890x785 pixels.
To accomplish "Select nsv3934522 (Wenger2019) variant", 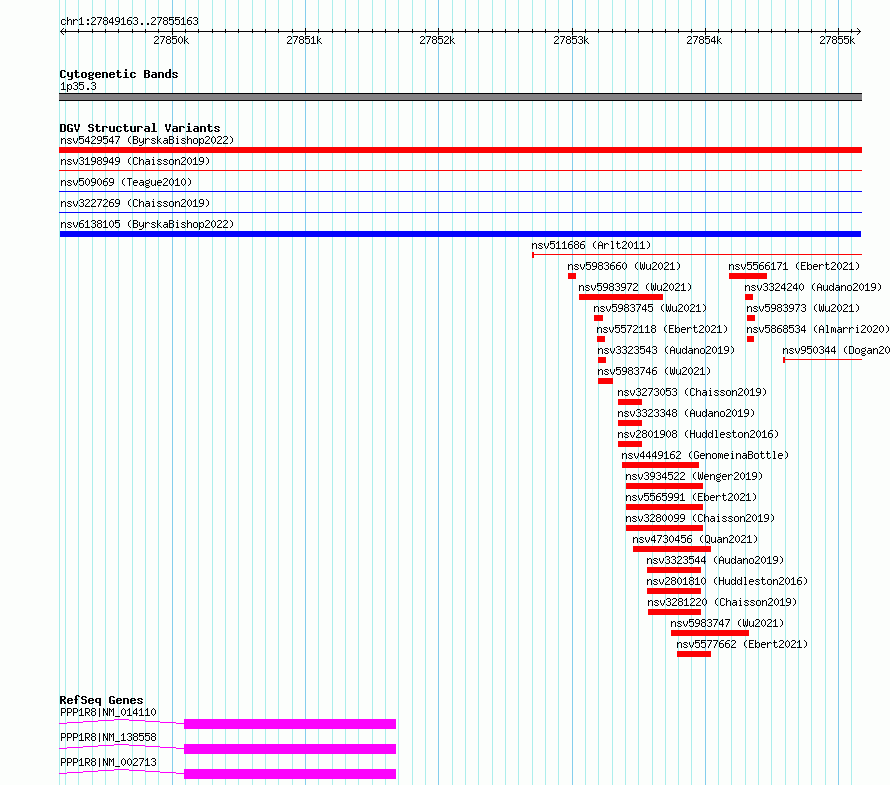I will (694, 476).
